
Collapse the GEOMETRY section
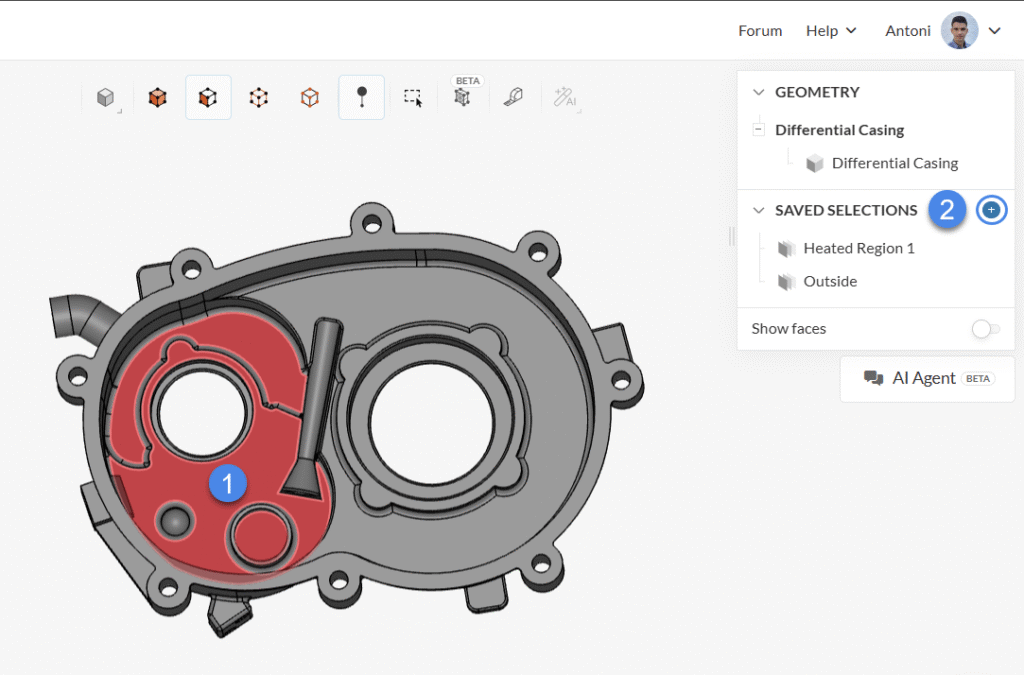[757, 92]
